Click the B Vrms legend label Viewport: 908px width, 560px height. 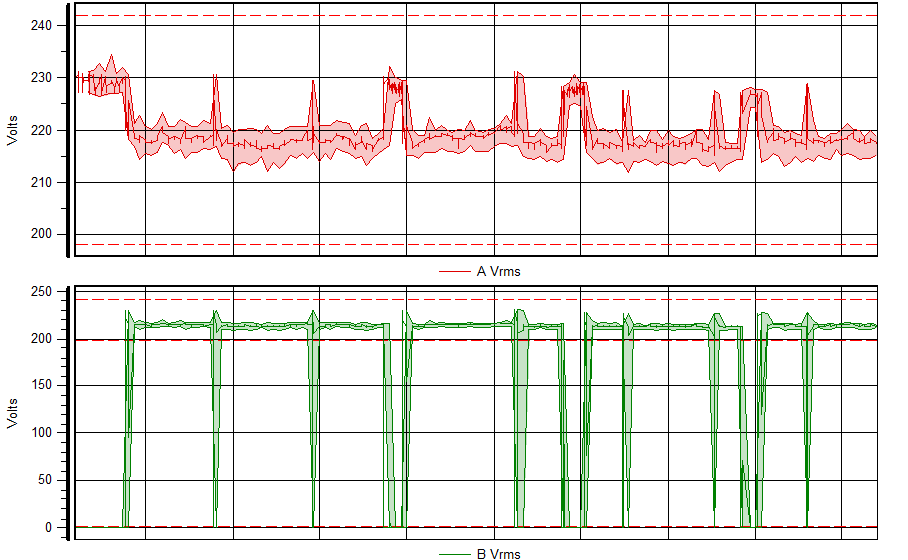click(x=498, y=554)
